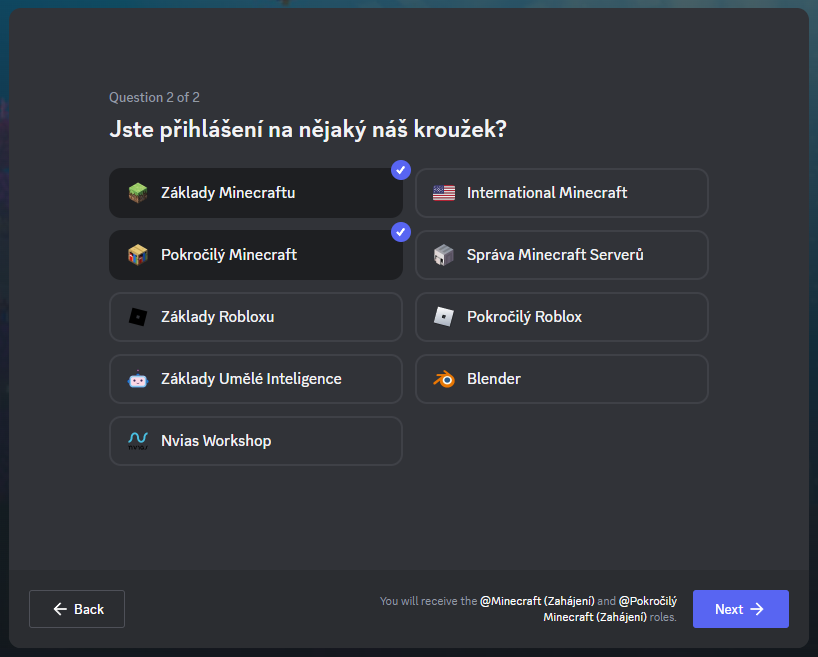Image resolution: width=818 pixels, height=657 pixels.
Task: Click the white Roblox logo icon
Action: pos(444,317)
